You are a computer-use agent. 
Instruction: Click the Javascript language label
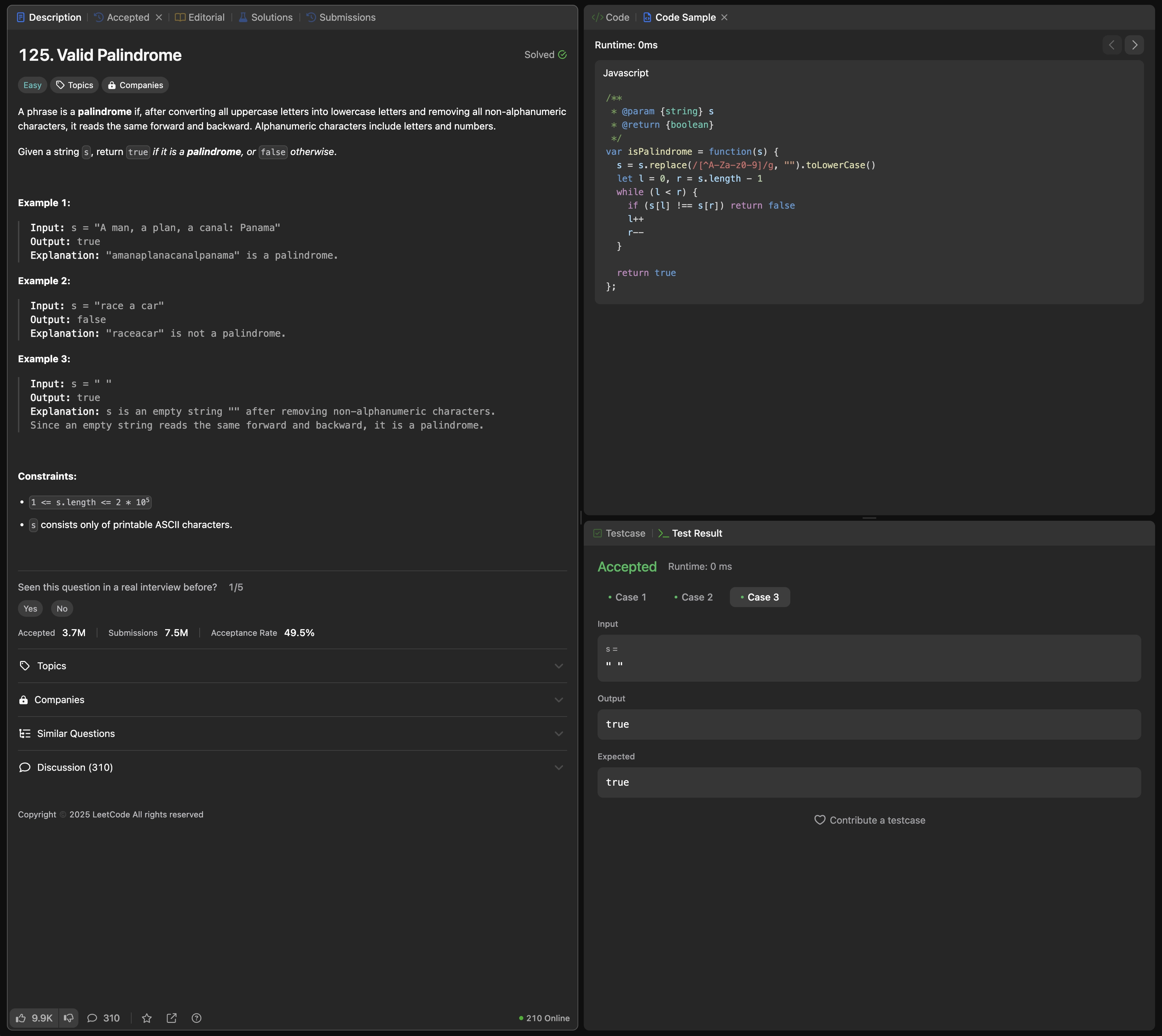point(626,73)
